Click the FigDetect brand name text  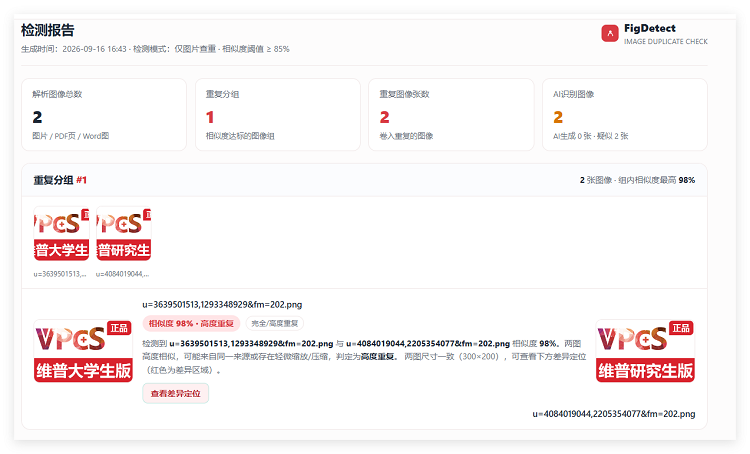[x=650, y=28]
